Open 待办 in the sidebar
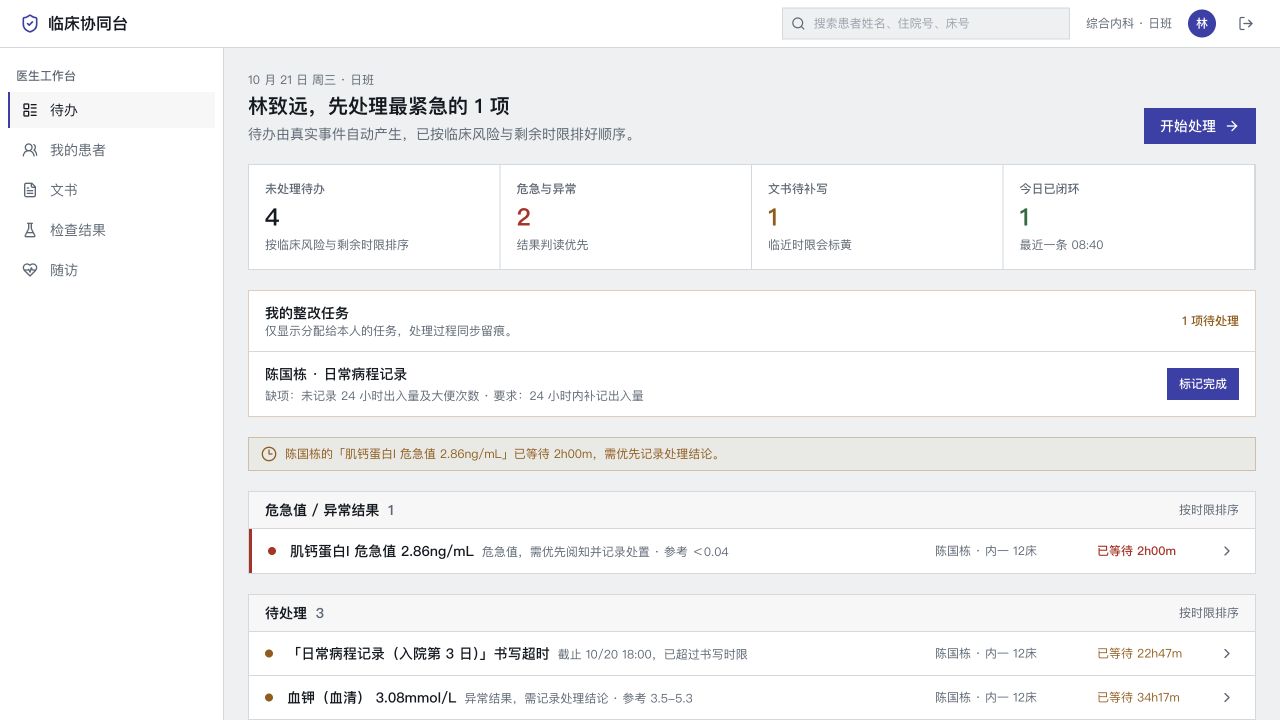 coord(111,110)
